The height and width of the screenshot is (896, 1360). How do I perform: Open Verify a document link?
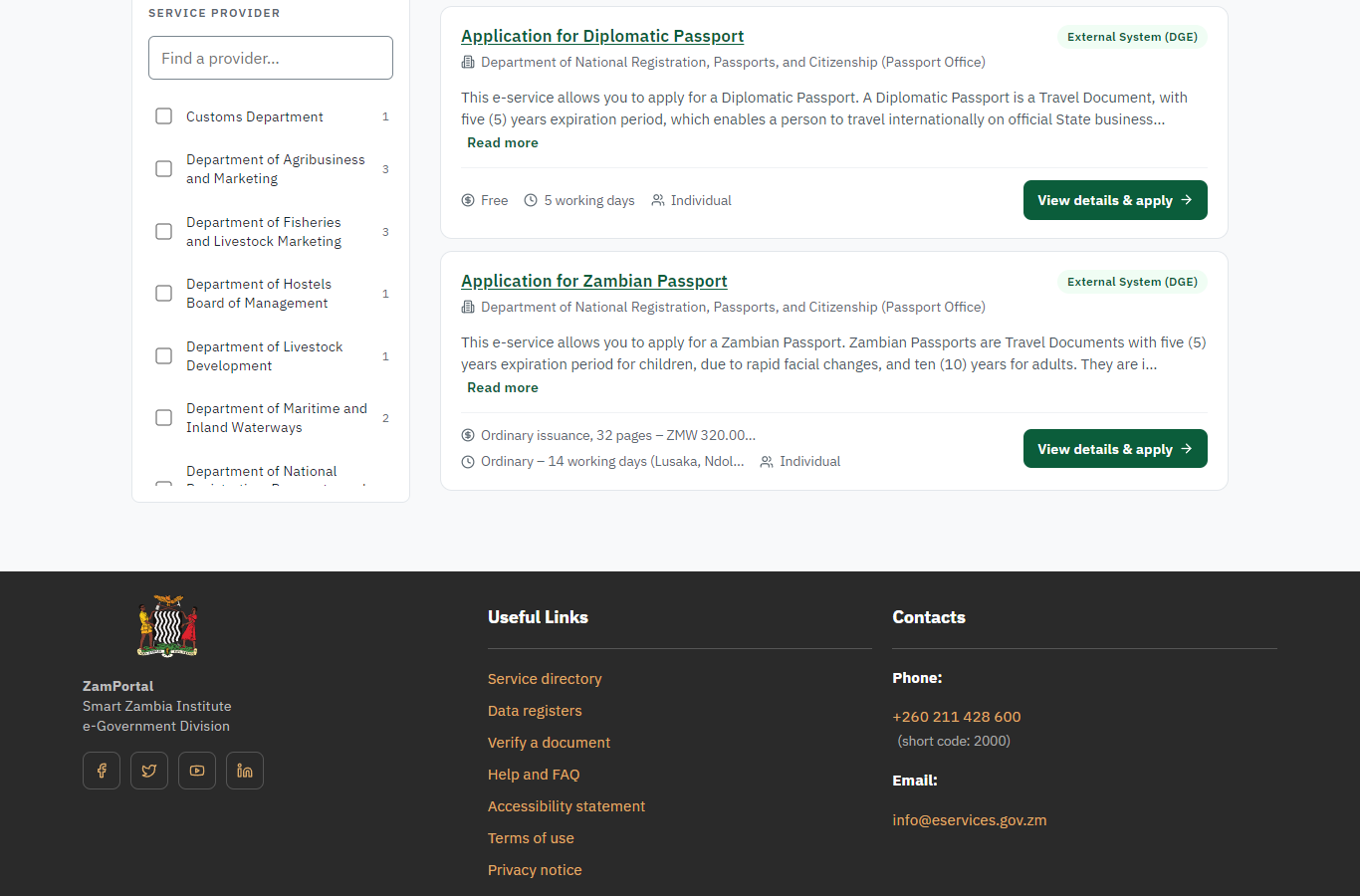pos(549,743)
